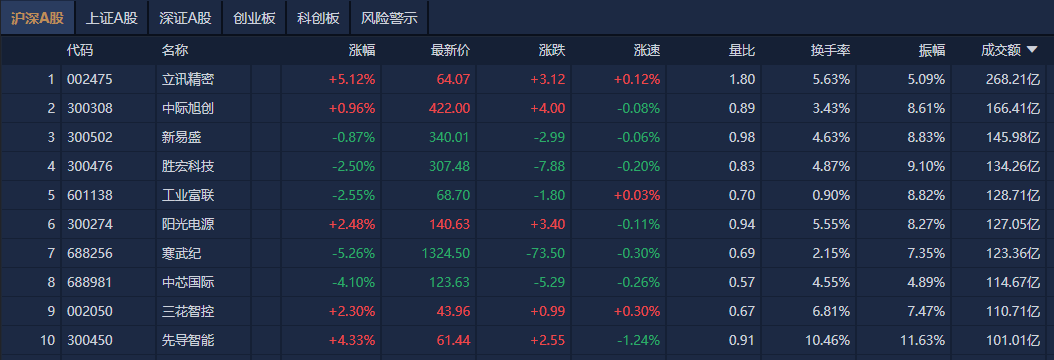Open the 深证A股 tab
This screenshot has width=1054, height=360.
(x=185, y=18)
